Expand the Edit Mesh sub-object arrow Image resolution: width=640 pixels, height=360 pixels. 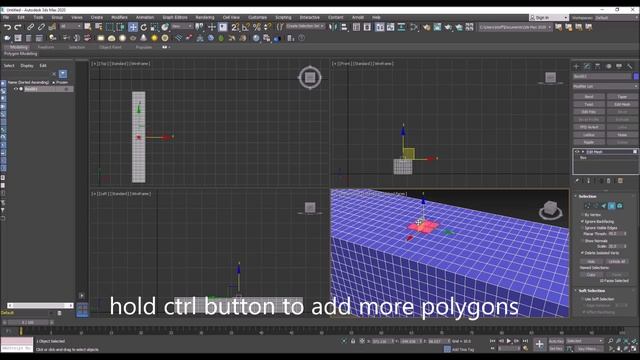(583, 152)
